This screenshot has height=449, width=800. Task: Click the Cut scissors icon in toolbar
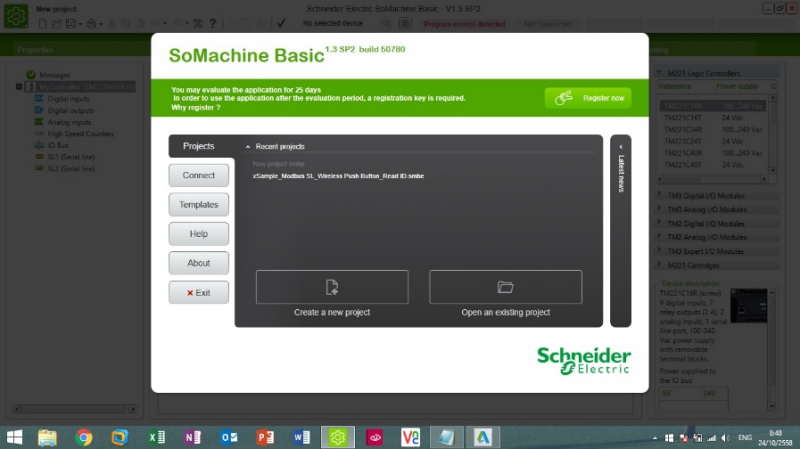pyautogui.click(x=112, y=23)
